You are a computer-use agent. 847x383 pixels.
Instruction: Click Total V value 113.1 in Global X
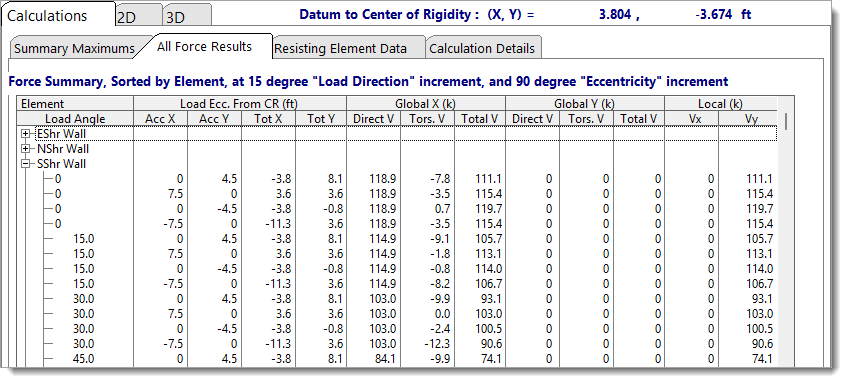489,253
